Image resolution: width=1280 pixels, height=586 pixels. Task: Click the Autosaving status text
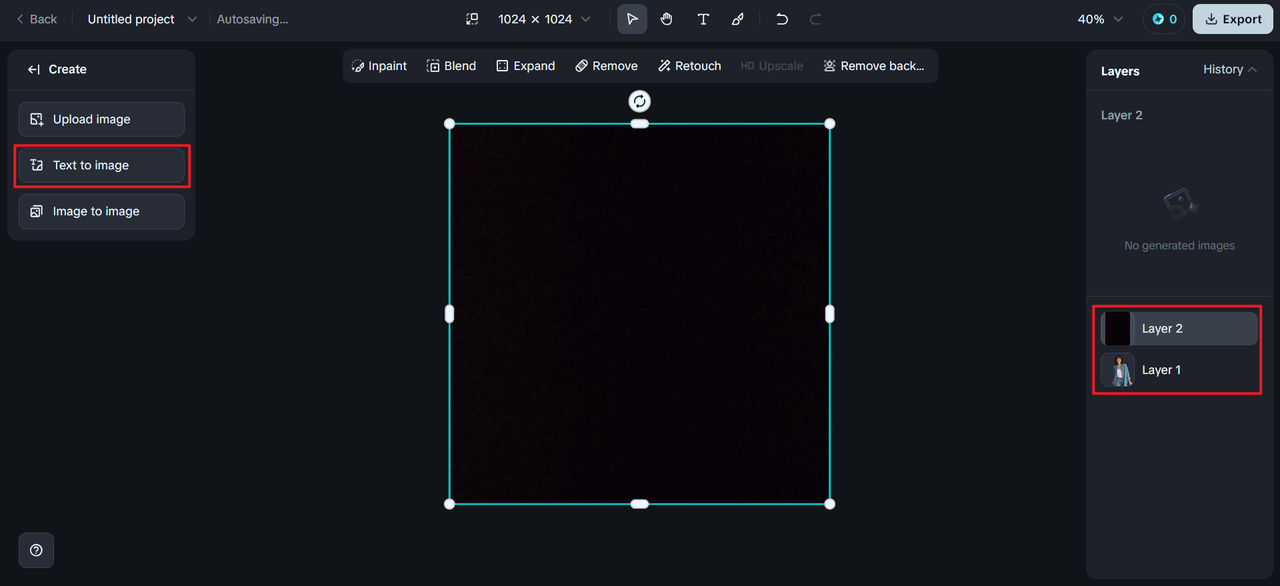pyautogui.click(x=252, y=19)
